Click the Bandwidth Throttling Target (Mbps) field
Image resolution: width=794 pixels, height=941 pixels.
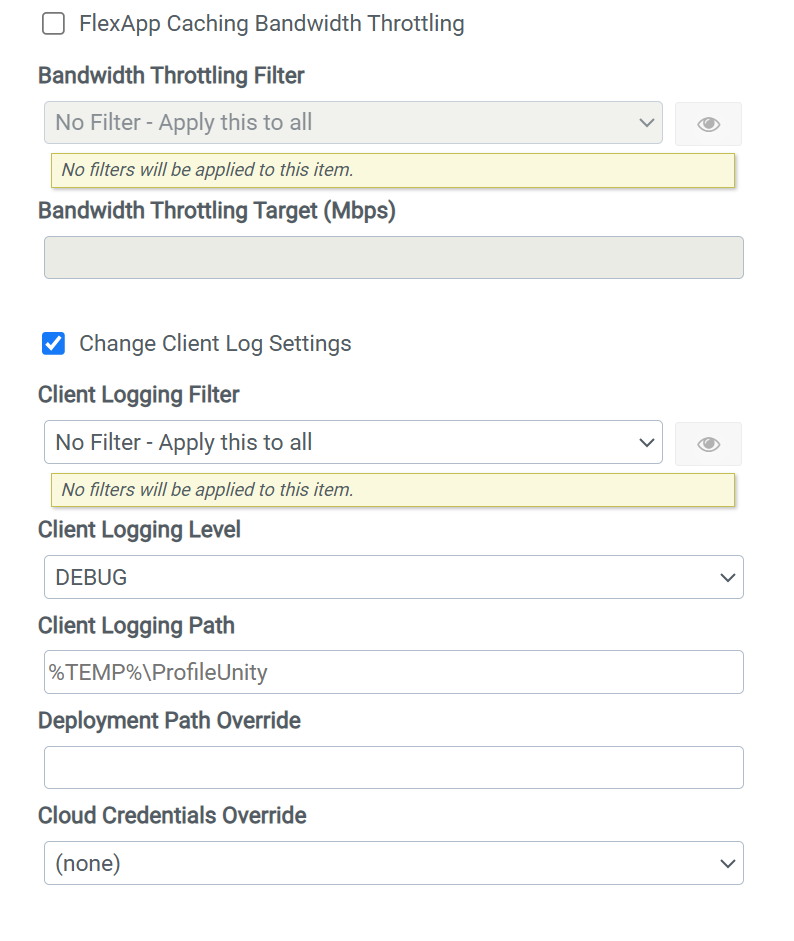[394, 257]
